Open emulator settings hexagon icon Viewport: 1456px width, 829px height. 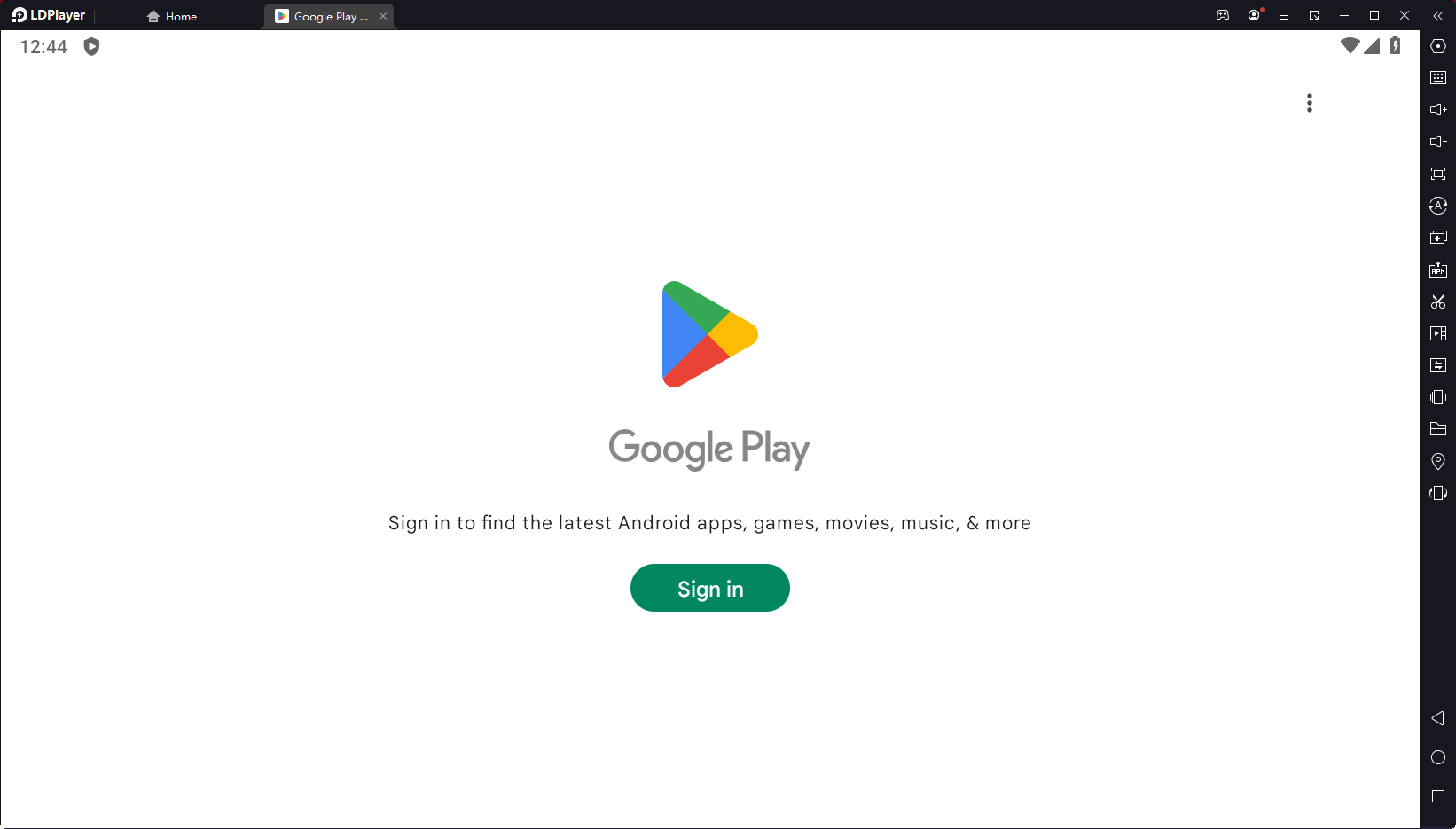pos(1438,46)
